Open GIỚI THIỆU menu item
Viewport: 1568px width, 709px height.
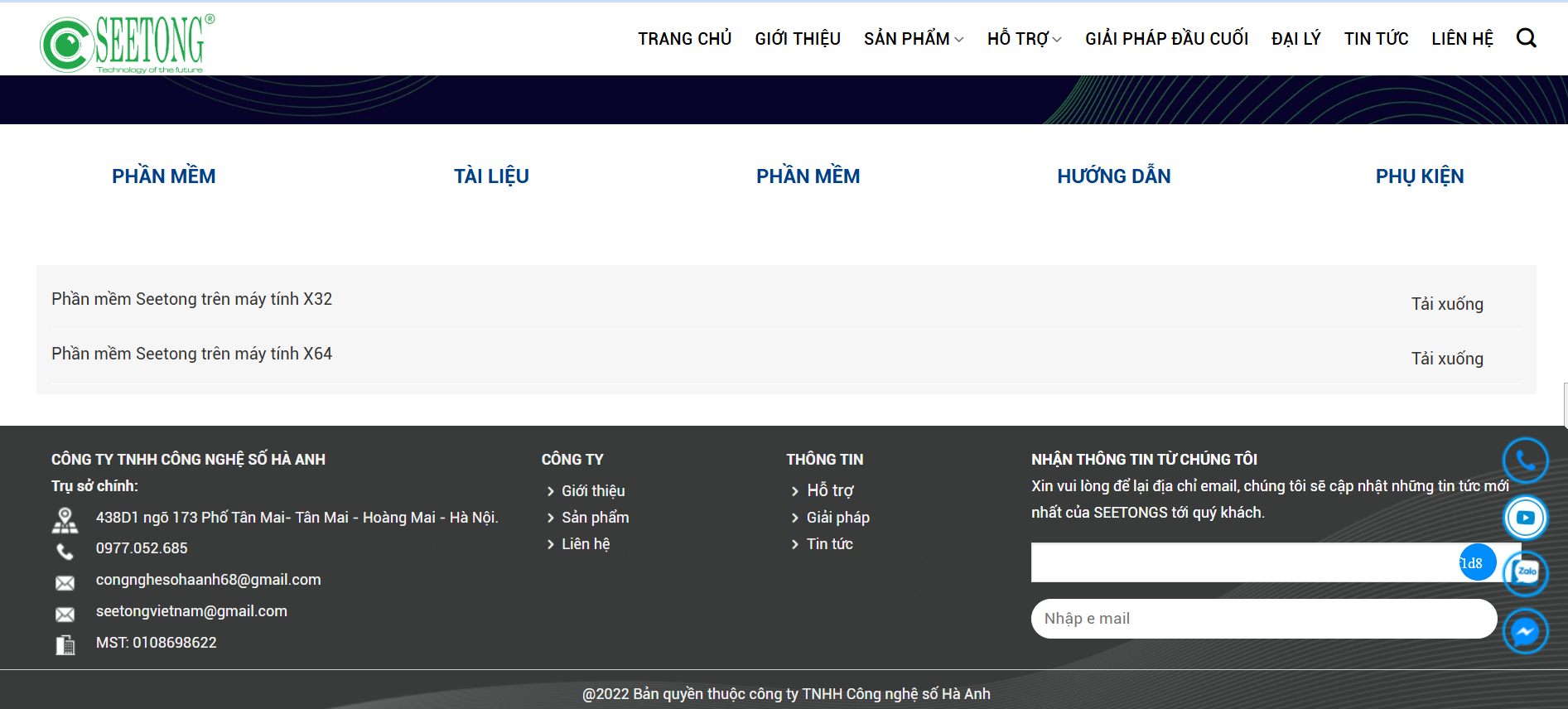798,39
